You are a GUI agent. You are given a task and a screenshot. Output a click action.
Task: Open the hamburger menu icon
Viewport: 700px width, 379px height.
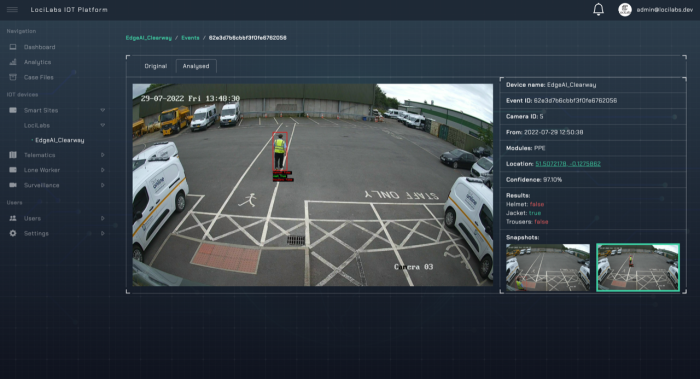12,9
